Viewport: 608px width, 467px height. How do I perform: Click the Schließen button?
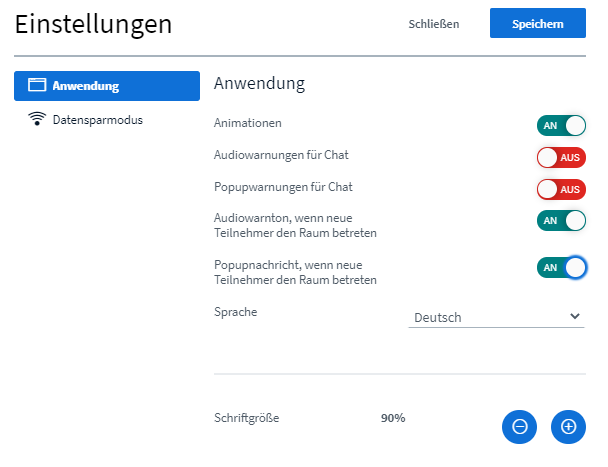click(434, 24)
